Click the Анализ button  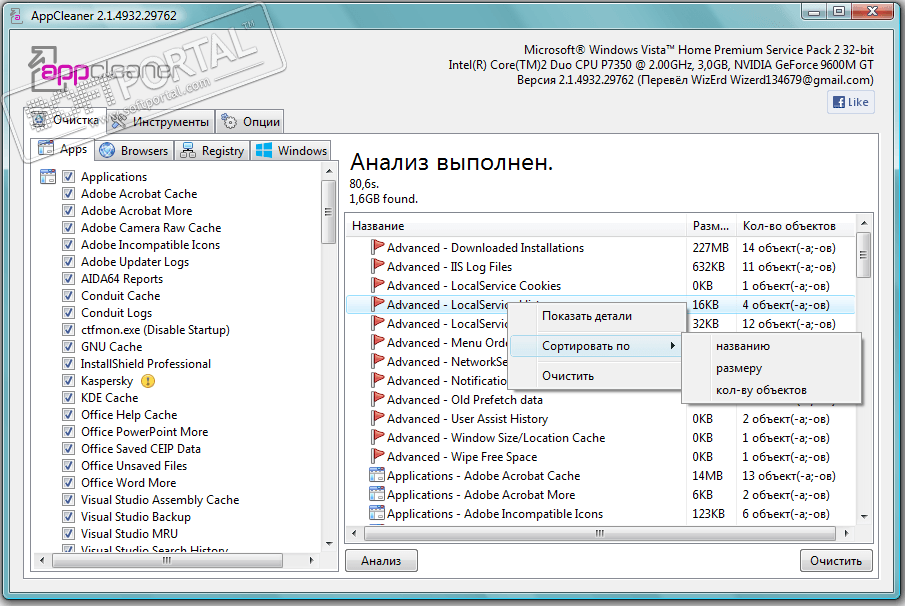pyautogui.click(x=381, y=560)
